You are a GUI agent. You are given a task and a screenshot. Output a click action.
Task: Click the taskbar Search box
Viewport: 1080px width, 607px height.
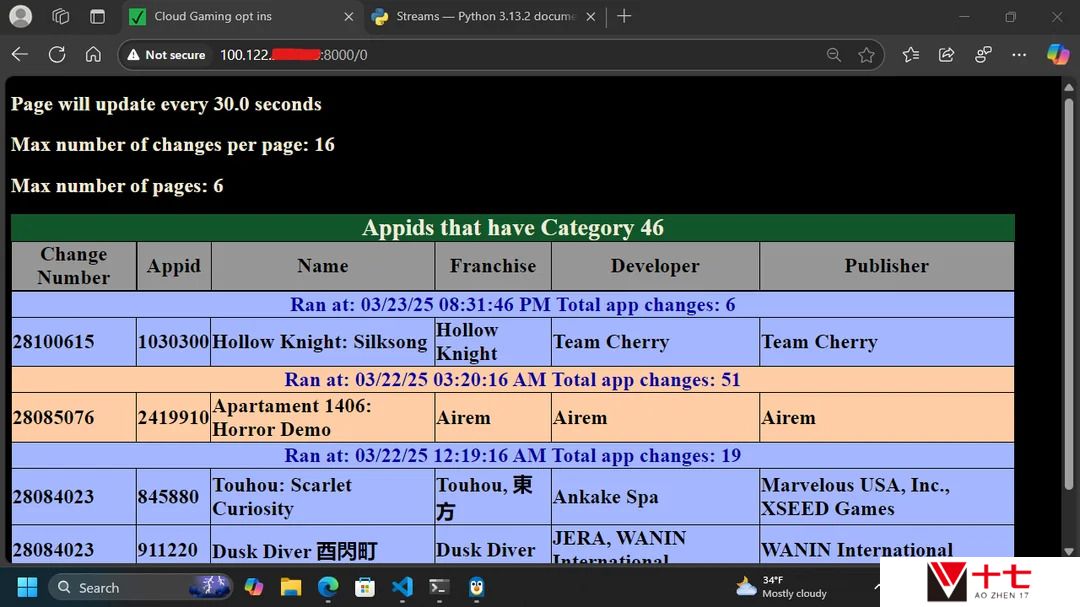[x=141, y=587]
